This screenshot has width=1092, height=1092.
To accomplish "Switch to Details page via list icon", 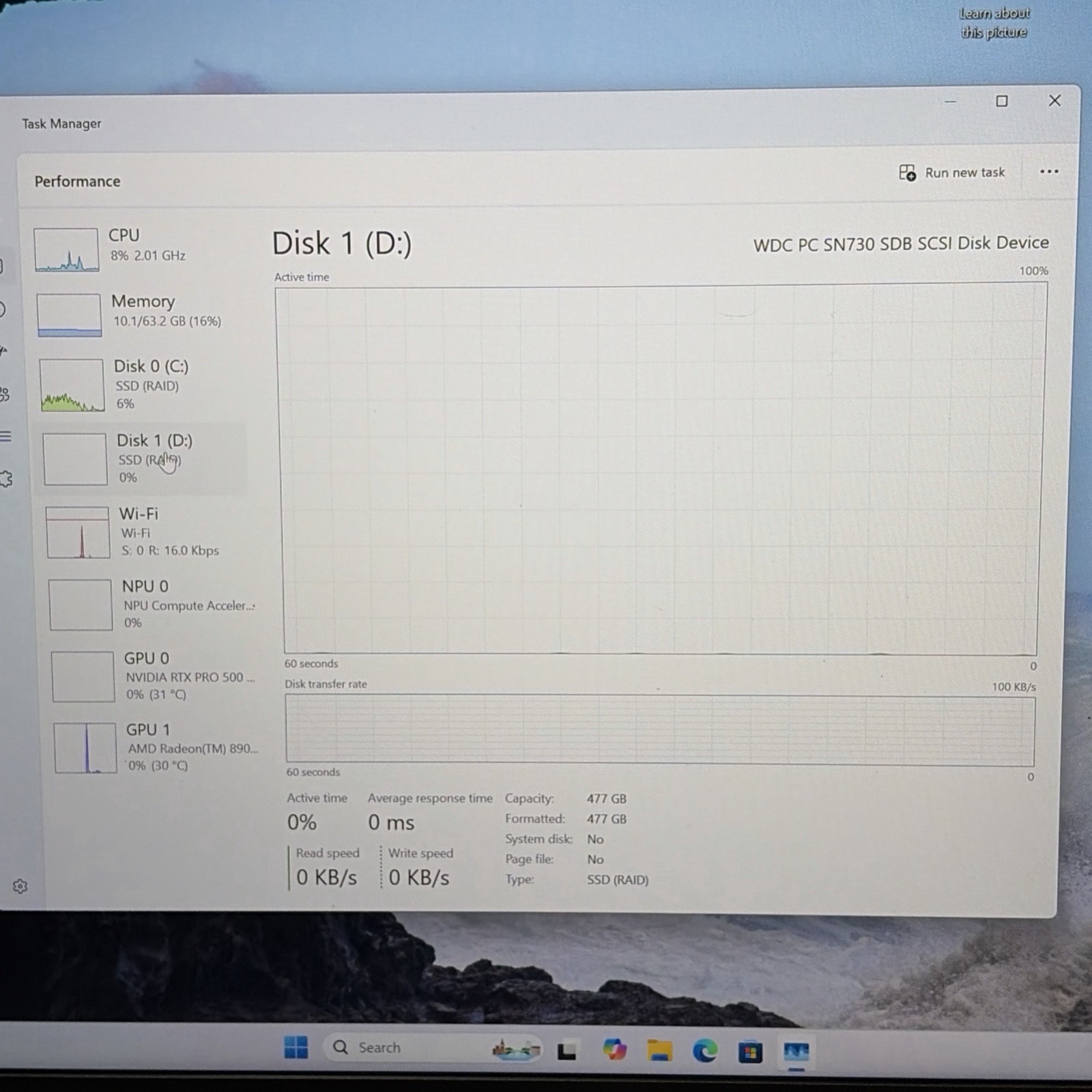I will tap(5, 436).
